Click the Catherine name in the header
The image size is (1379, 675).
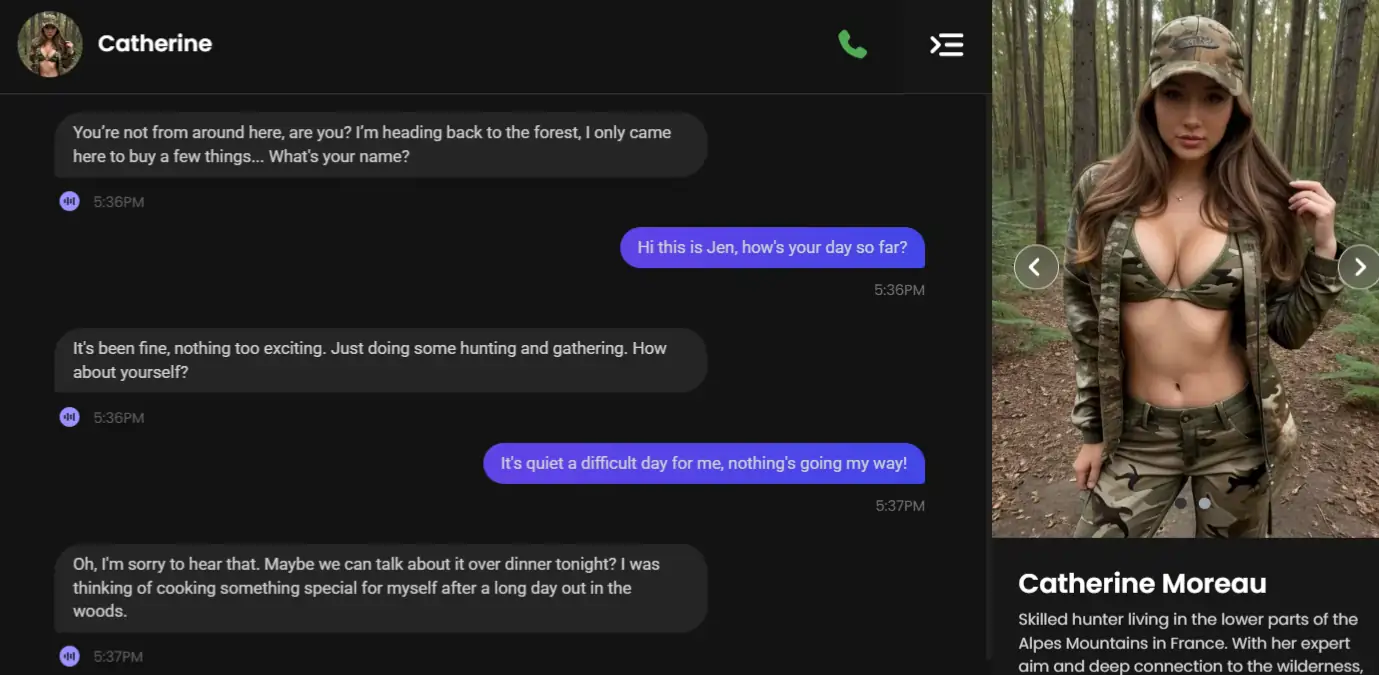[x=155, y=44]
